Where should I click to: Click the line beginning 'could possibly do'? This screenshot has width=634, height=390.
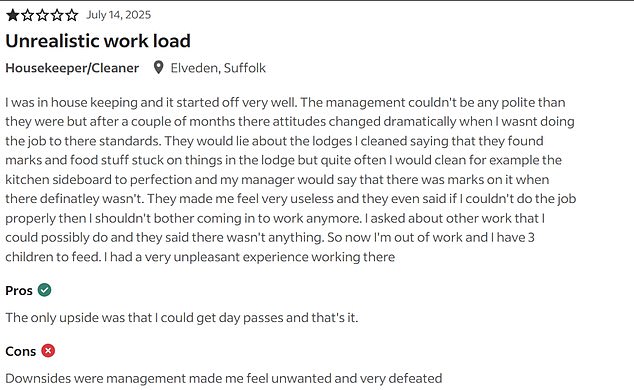point(270,238)
